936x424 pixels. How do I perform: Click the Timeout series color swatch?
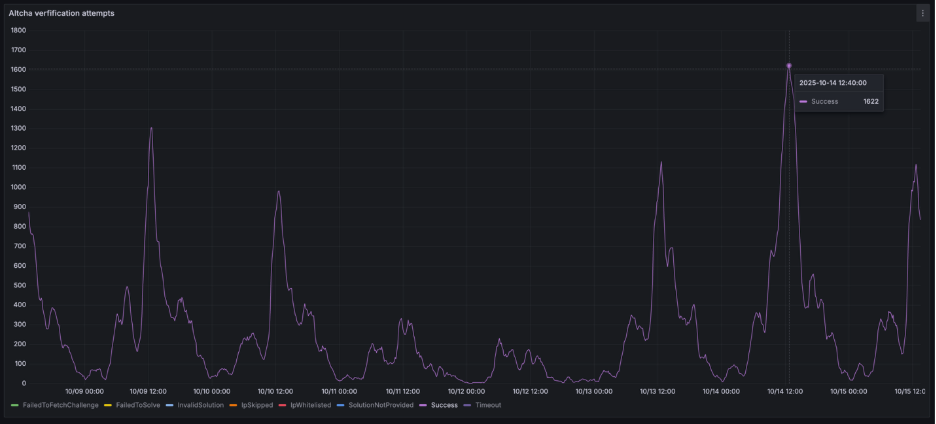468,405
